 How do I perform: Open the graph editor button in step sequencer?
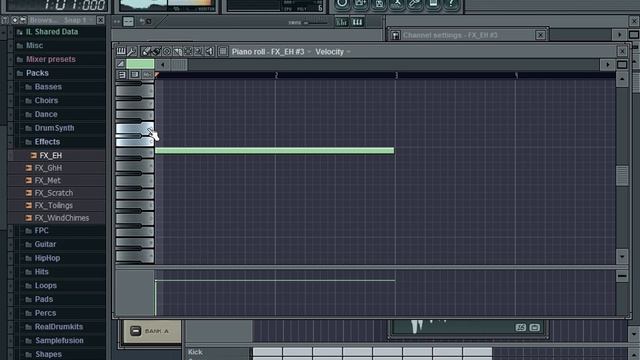click(341, 22)
